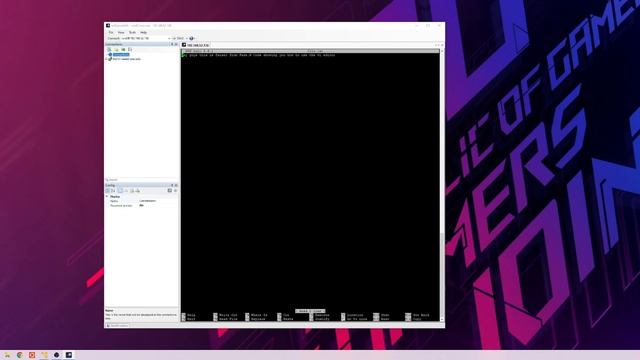Click the categorized view icon in Config toolbar

(x=108, y=191)
